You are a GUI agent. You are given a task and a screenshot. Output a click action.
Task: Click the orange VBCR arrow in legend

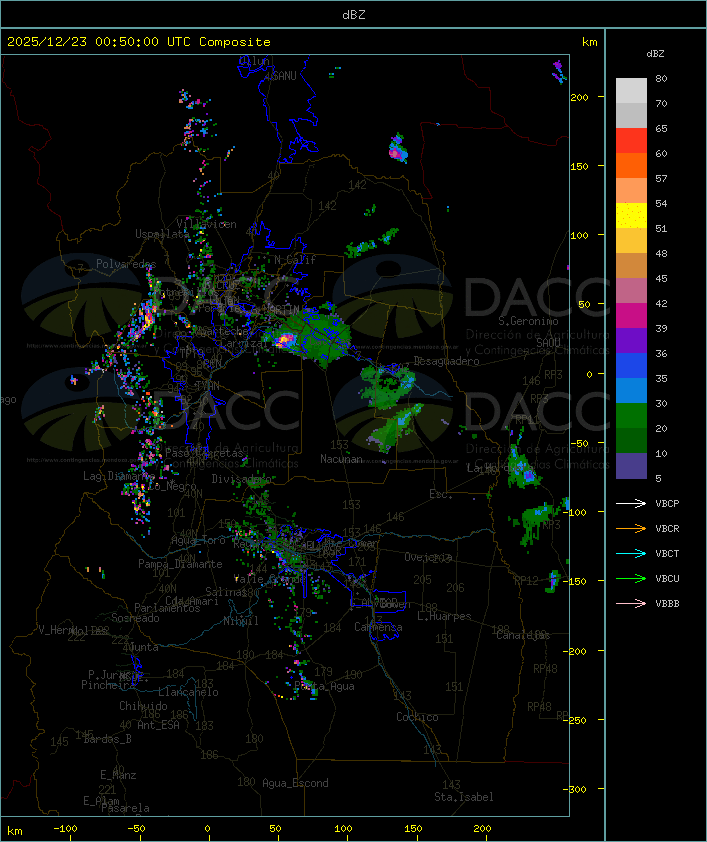(x=631, y=528)
